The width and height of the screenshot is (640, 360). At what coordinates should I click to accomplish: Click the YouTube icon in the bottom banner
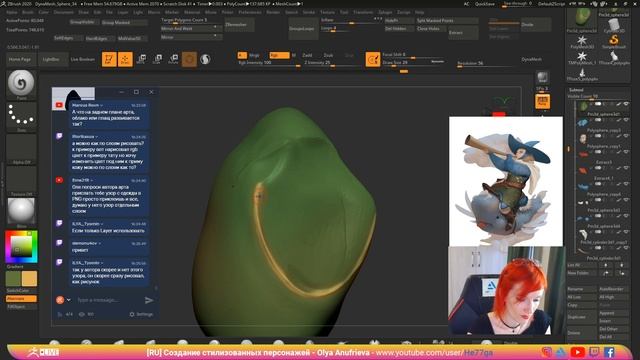coord(577,352)
